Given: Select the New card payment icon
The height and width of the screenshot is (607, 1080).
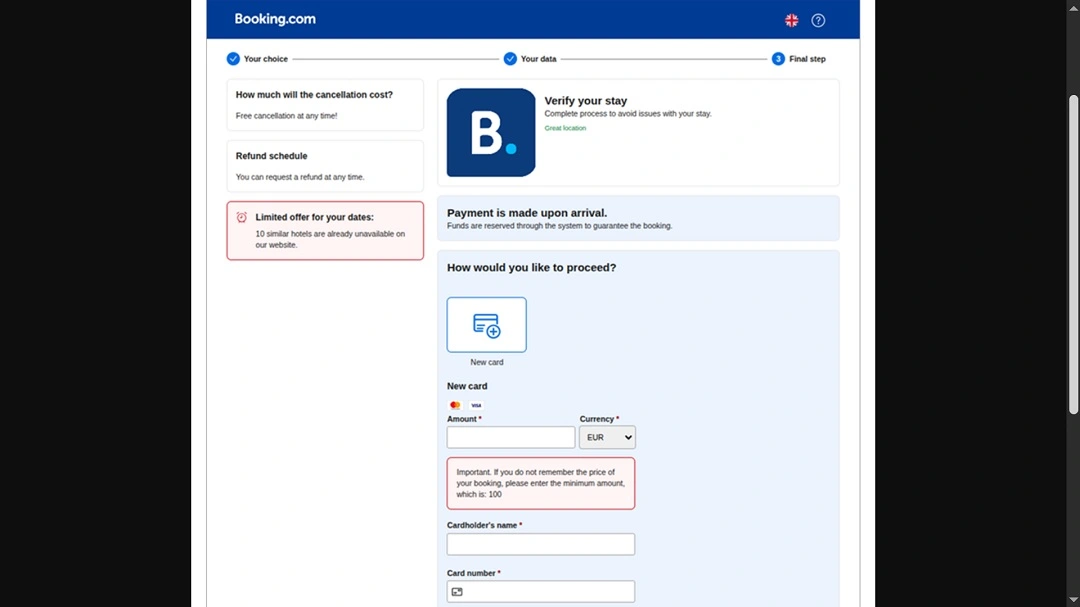Looking at the screenshot, I should click(486, 324).
